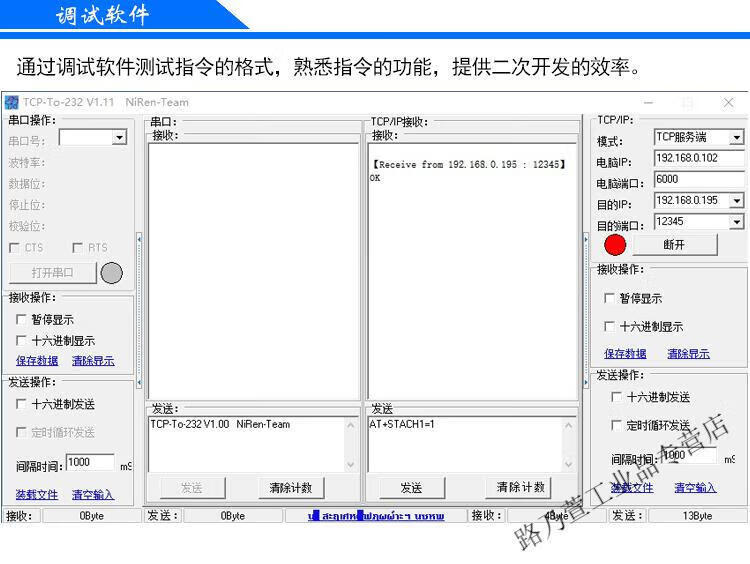Click up arrow of TCP/IP send scrollbar
This screenshot has height=564, width=750.
click(x=569, y=425)
